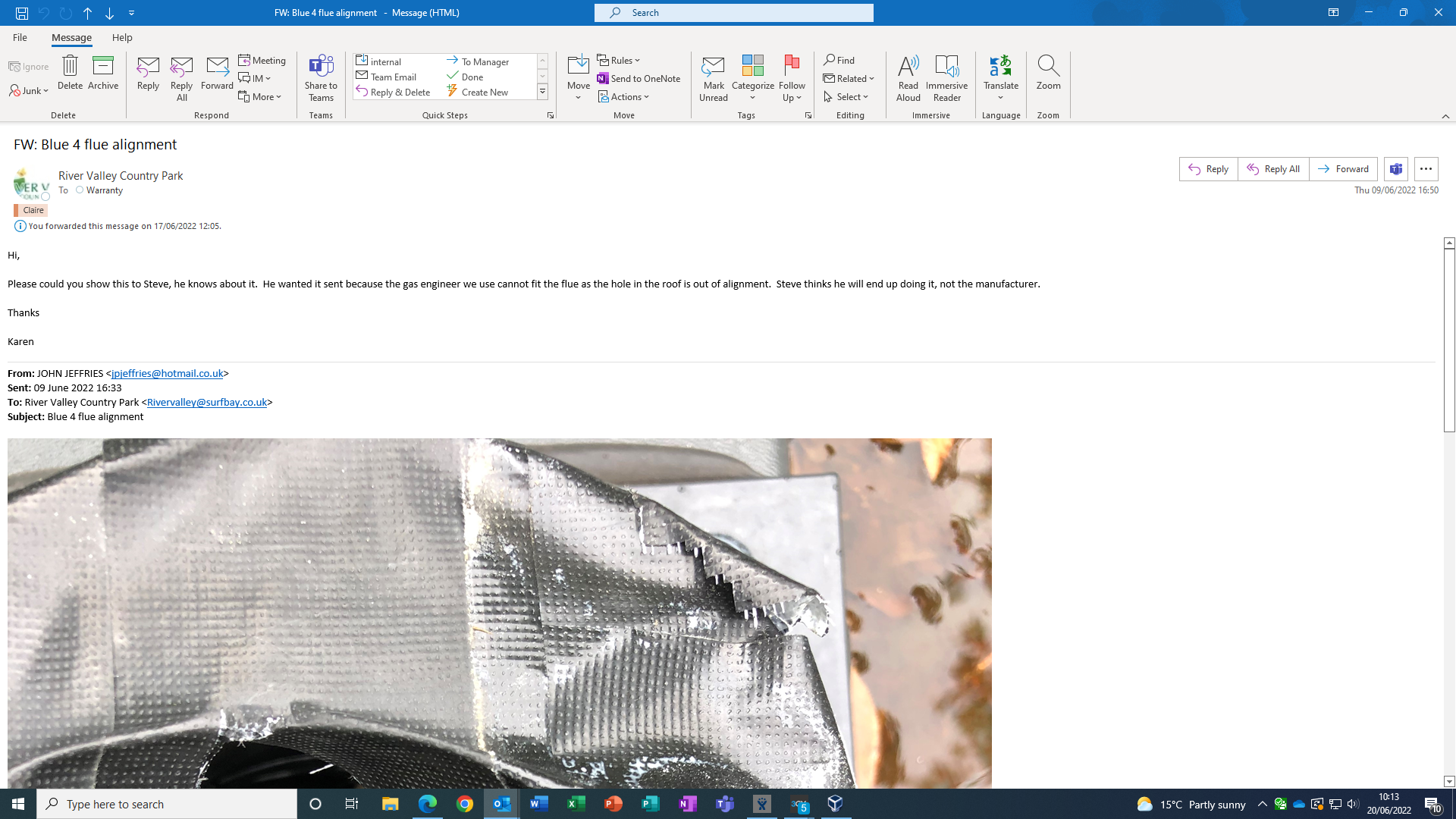Switch to the Help tab
The height and width of the screenshot is (819, 1456).
pyautogui.click(x=122, y=37)
